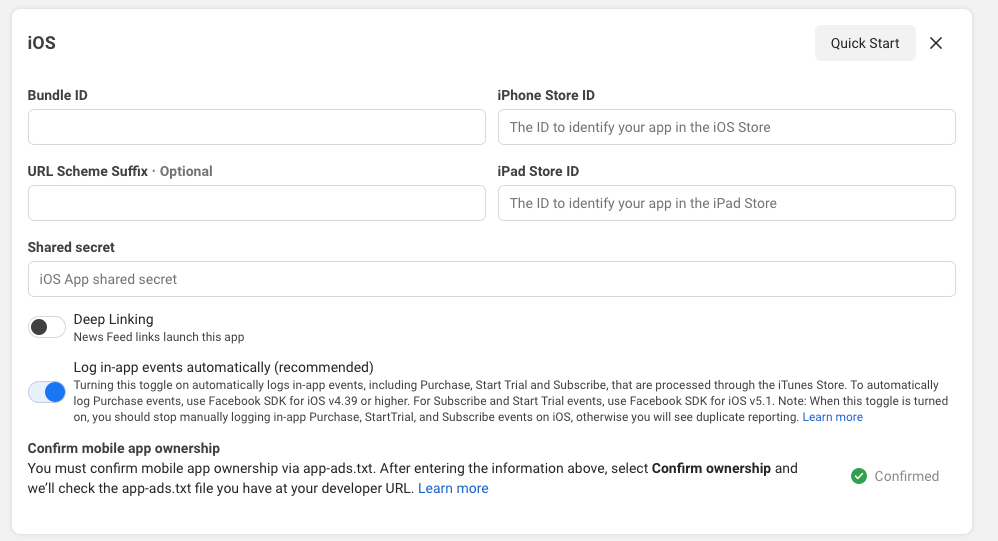Enable the Deep Linking toggle
The image size is (998, 541).
46,327
